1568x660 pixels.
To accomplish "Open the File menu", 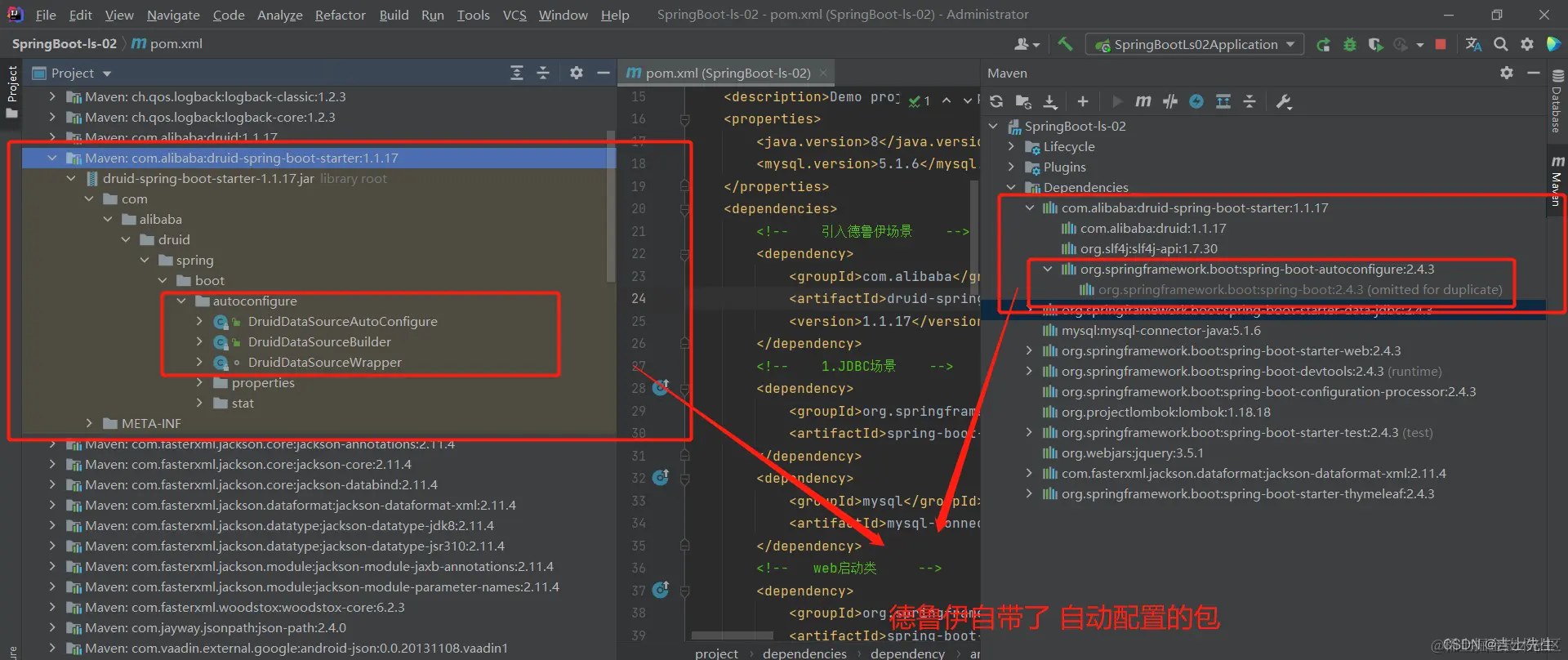I will tap(46, 15).
